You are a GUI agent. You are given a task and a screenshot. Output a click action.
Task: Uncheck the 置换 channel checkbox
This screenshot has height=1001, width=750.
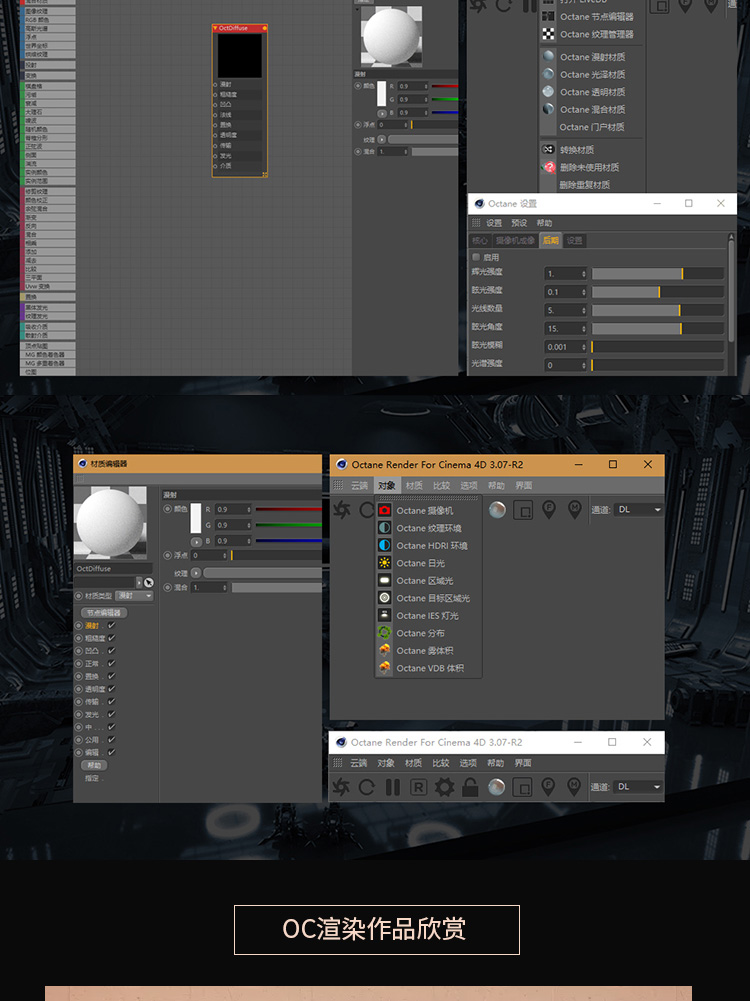(x=112, y=676)
